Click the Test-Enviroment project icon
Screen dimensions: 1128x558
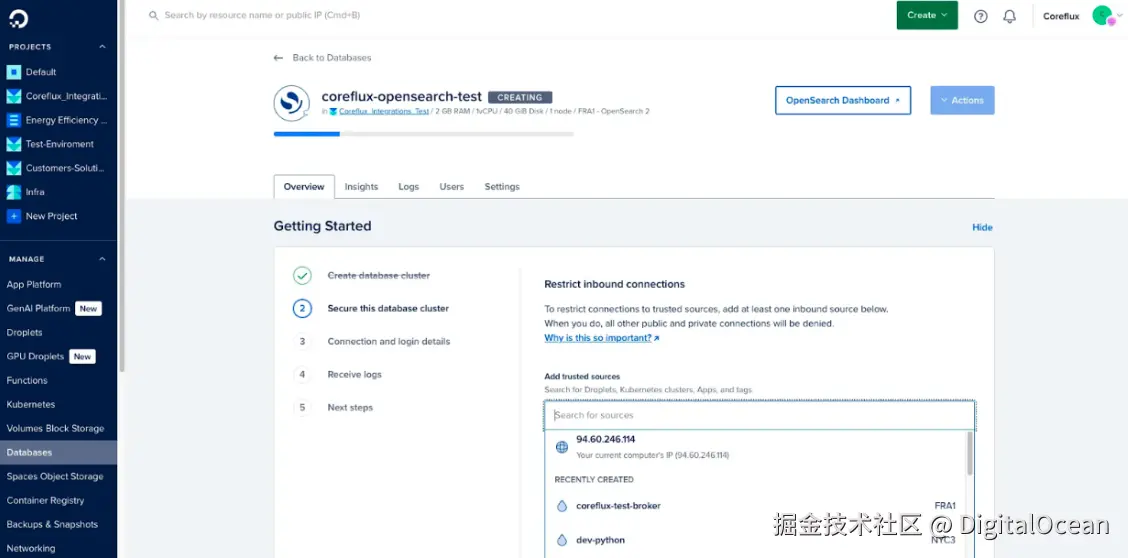click(14, 144)
